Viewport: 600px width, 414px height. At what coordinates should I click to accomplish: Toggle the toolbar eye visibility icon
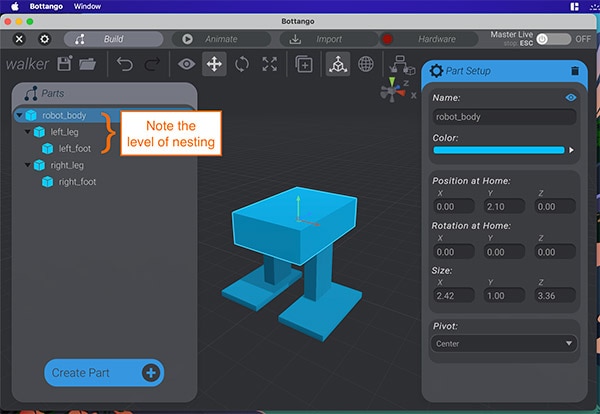[x=186, y=64]
